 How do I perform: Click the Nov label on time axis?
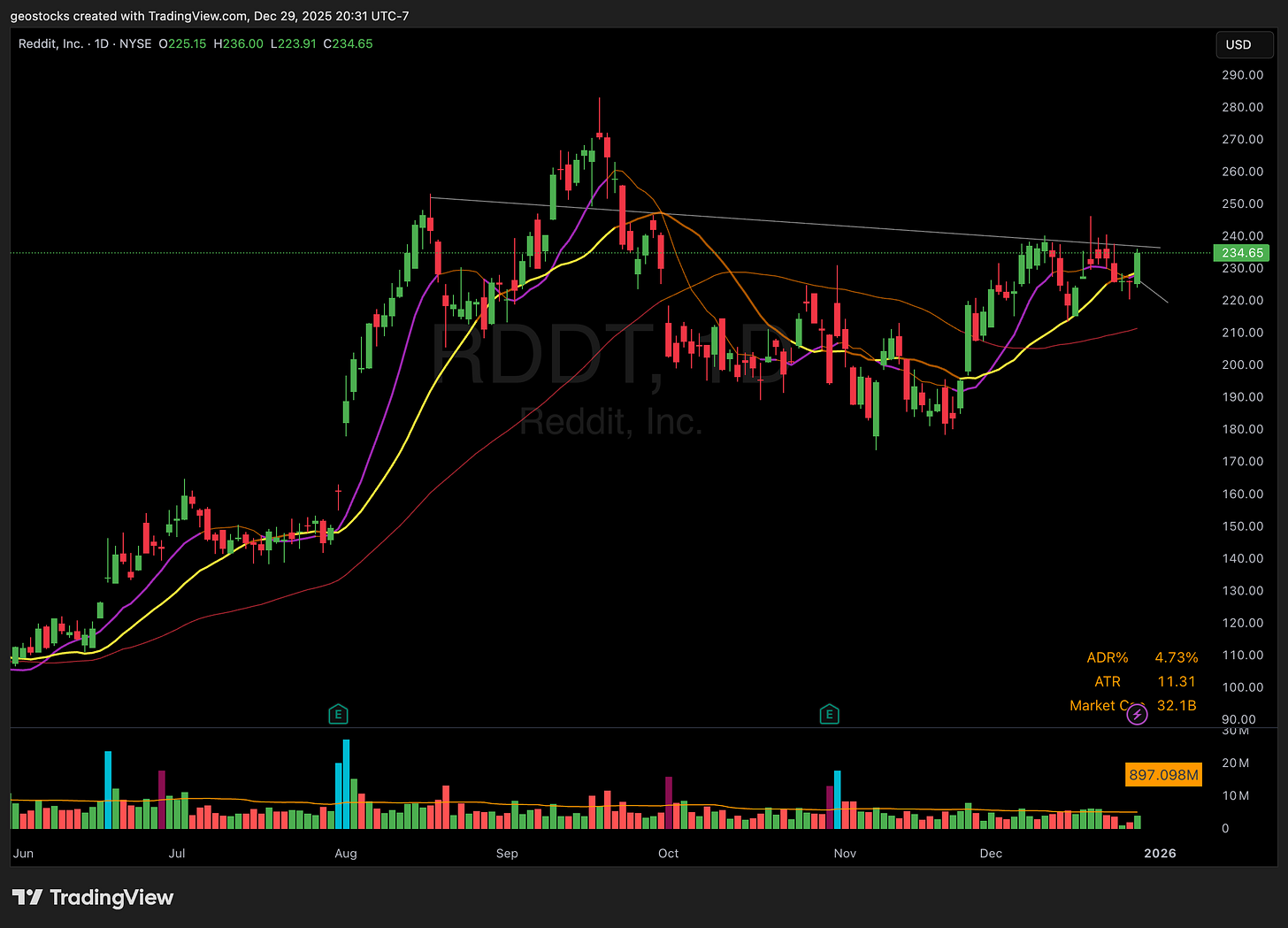point(845,854)
